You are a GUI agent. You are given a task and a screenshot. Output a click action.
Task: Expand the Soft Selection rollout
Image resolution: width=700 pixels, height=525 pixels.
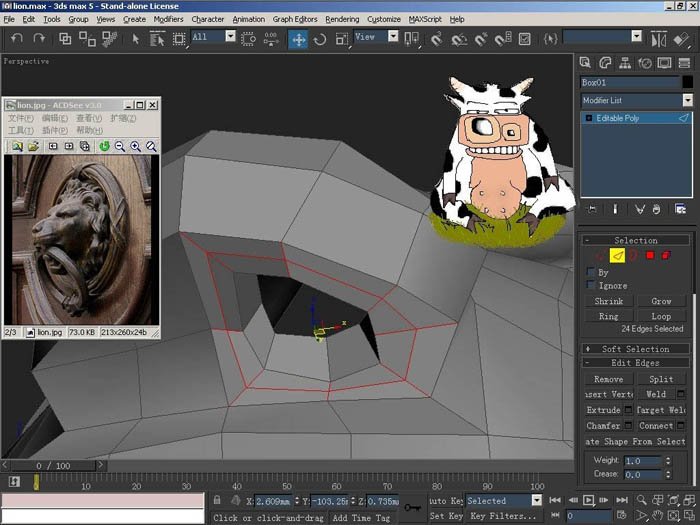pyautogui.click(x=636, y=349)
